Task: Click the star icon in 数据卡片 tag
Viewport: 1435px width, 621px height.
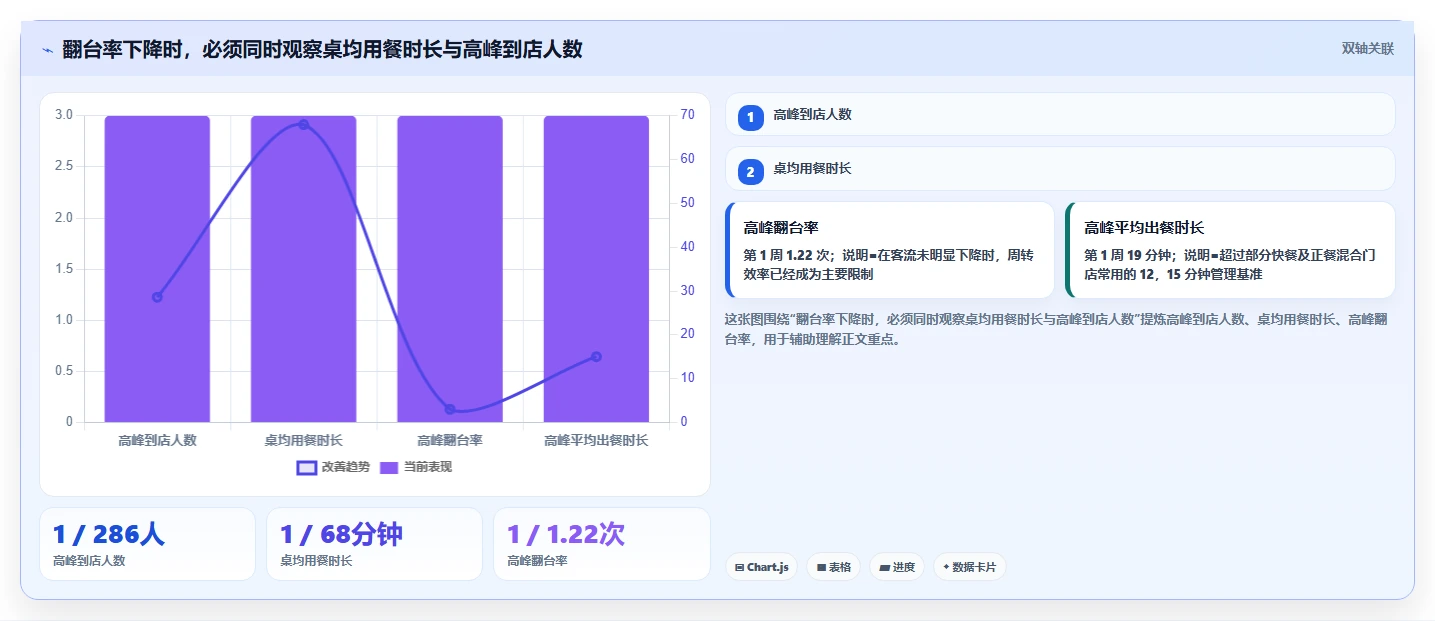Action: click(946, 567)
